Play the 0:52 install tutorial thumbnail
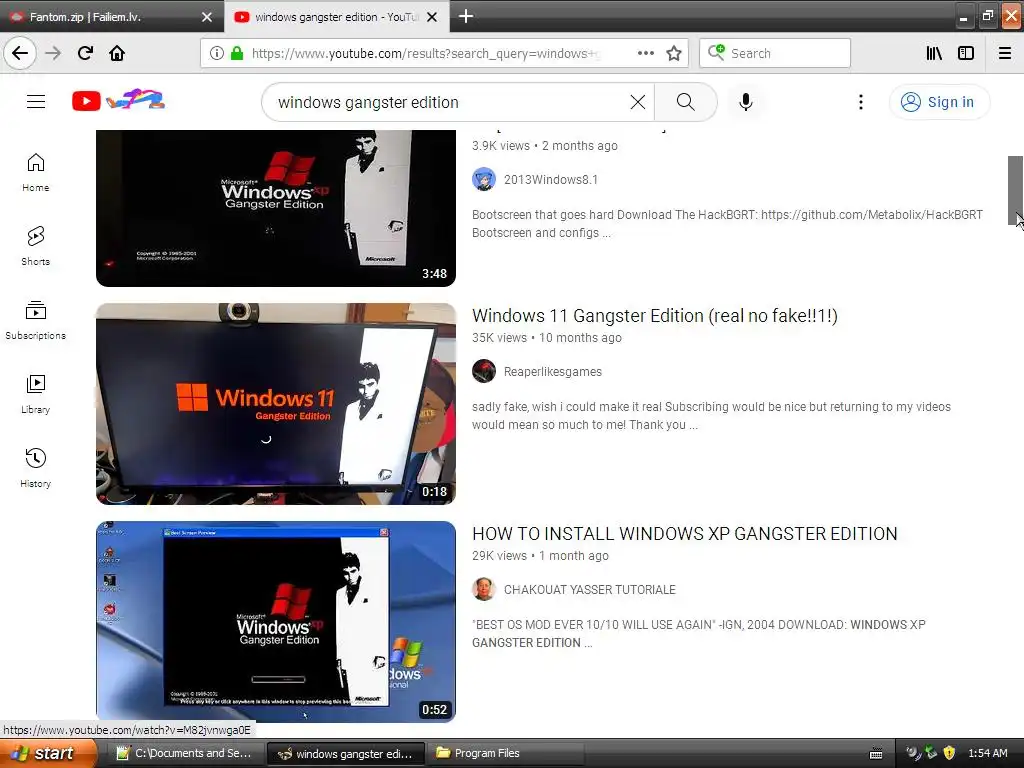Image resolution: width=1024 pixels, height=768 pixels. click(x=276, y=622)
